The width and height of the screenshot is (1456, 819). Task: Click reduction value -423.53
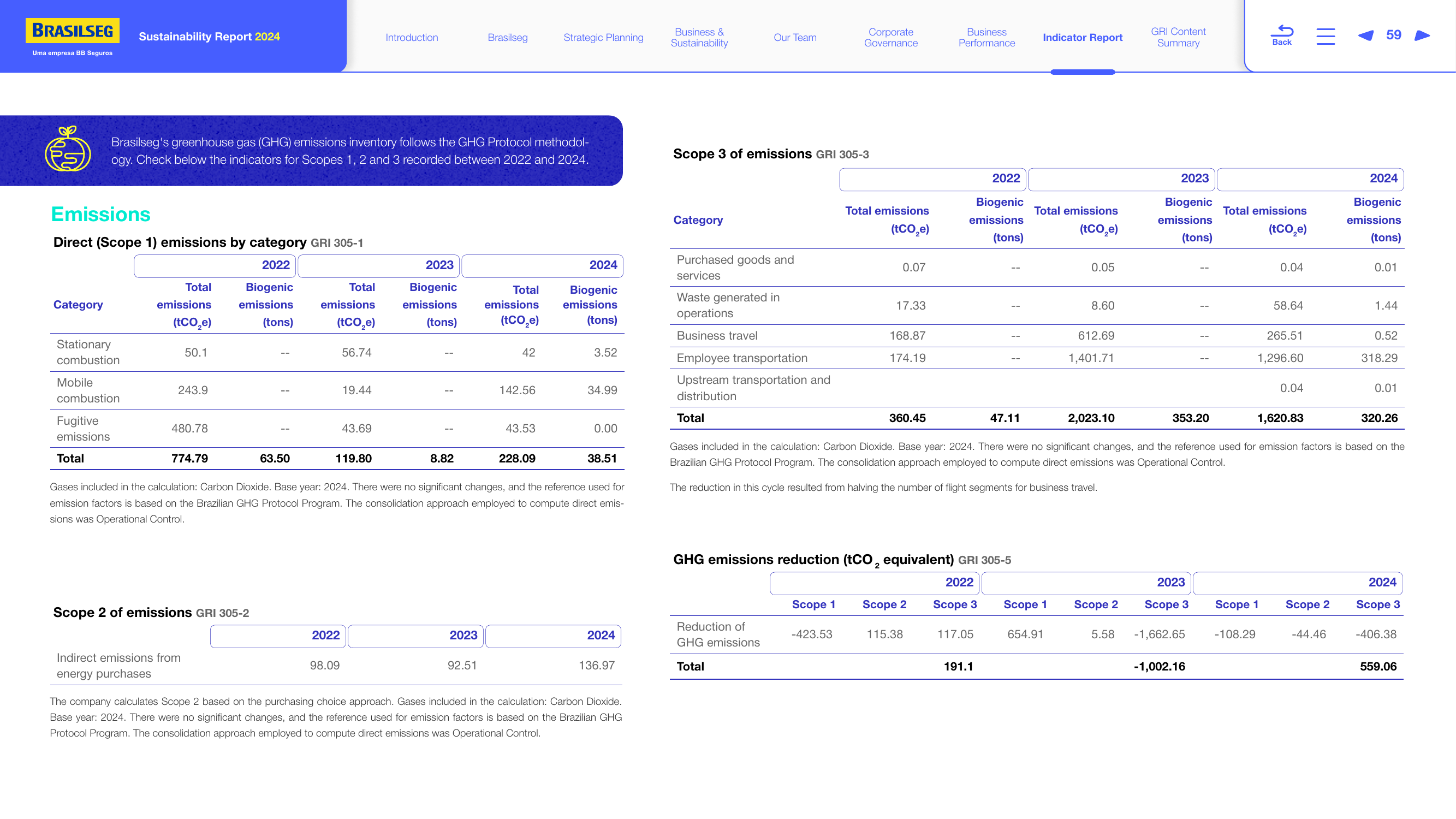point(812,634)
